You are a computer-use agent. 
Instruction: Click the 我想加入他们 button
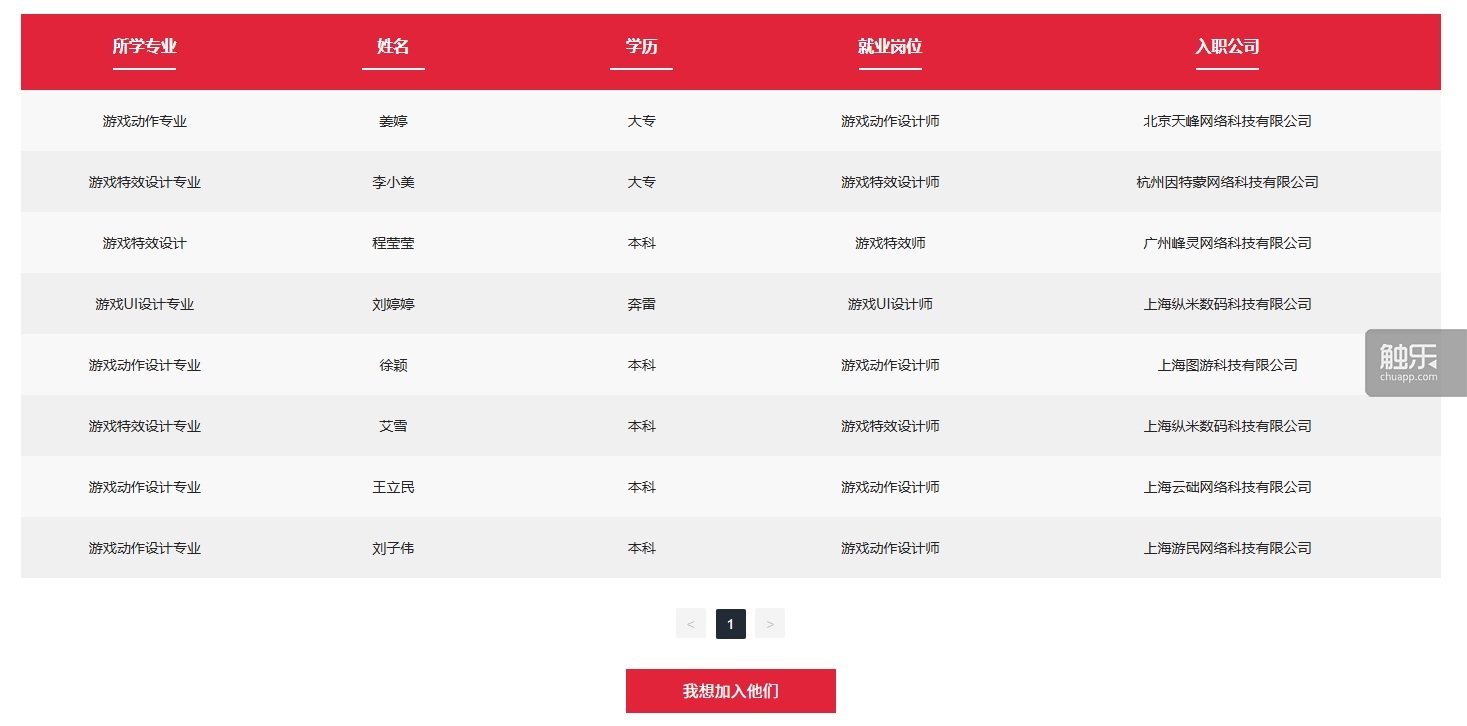(730, 691)
